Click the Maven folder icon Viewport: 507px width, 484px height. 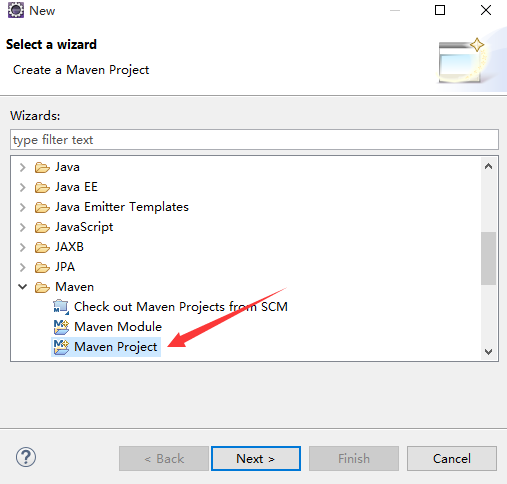coord(42,287)
